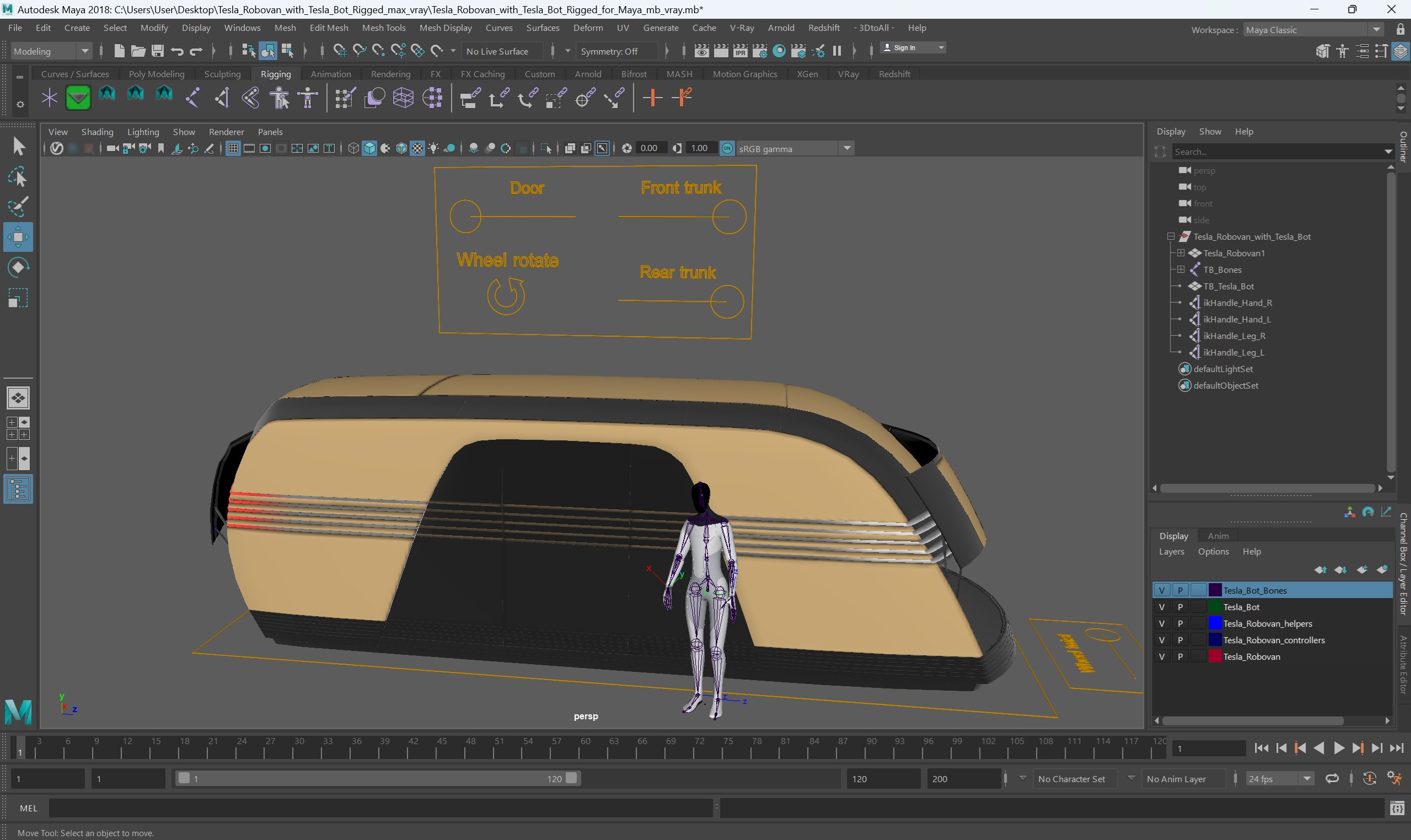Screen dimensions: 1411x840
Task: Toggle playback P of Tesla_Robovan layer
Action: pyautogui.click(x=1180, y=656)
